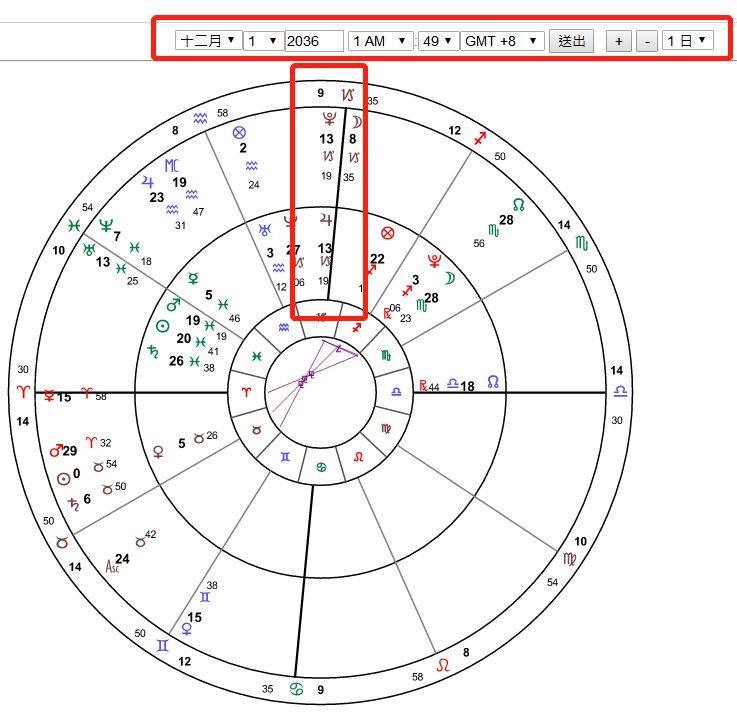Screen dimensions: 737x721
Task: Open the minute dropdown showing 49
Action: tap(437, 41)
